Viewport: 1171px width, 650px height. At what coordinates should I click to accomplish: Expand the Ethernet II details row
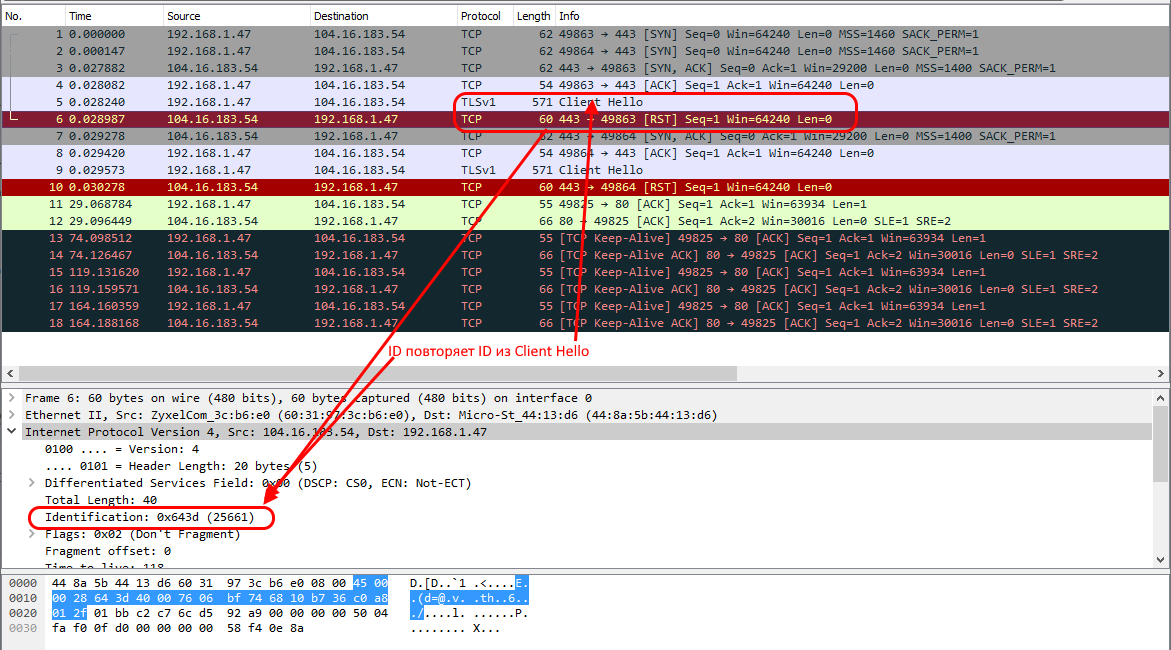(12, 415)
